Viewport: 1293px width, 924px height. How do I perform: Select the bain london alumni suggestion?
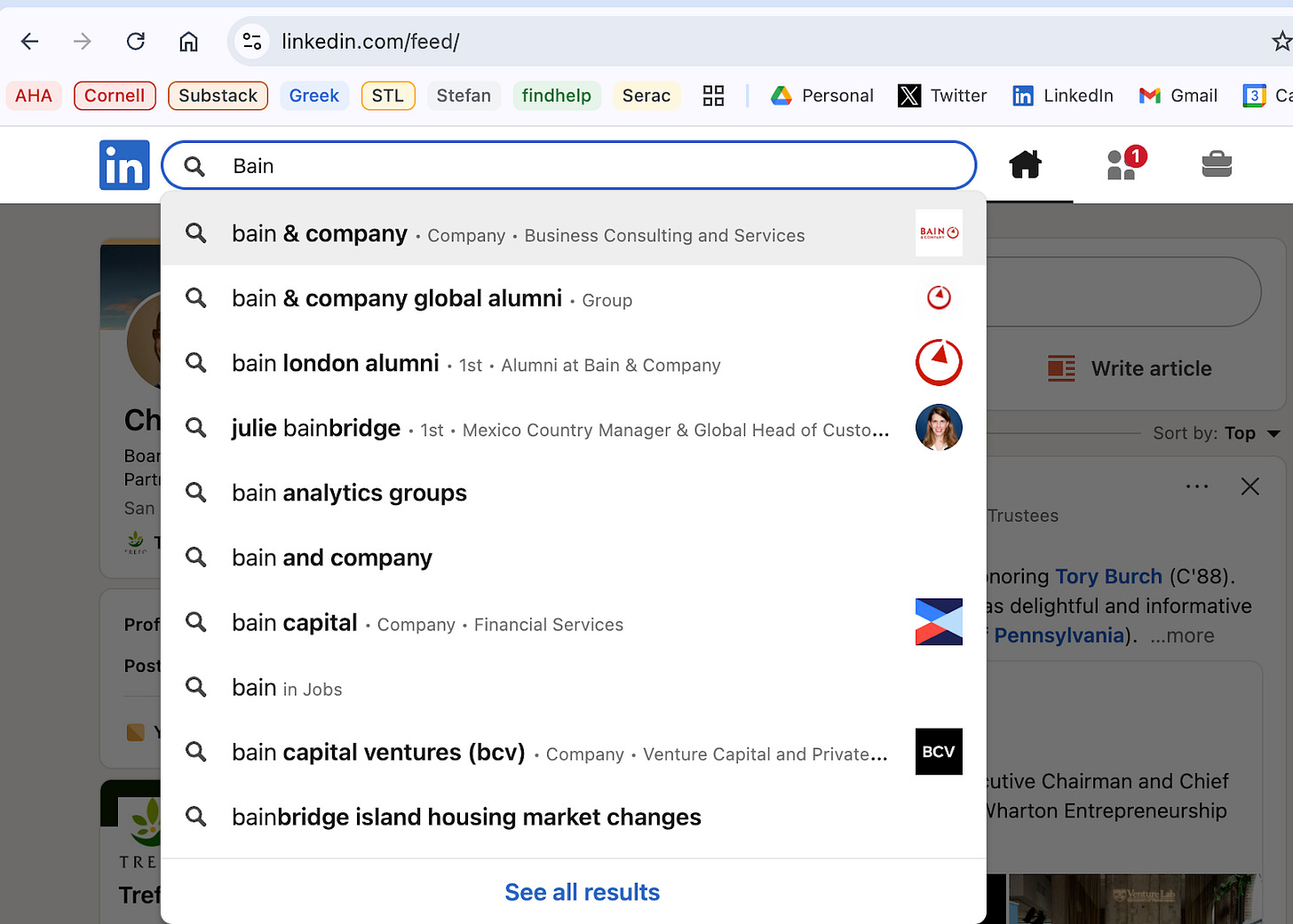(x=574, y=363)
